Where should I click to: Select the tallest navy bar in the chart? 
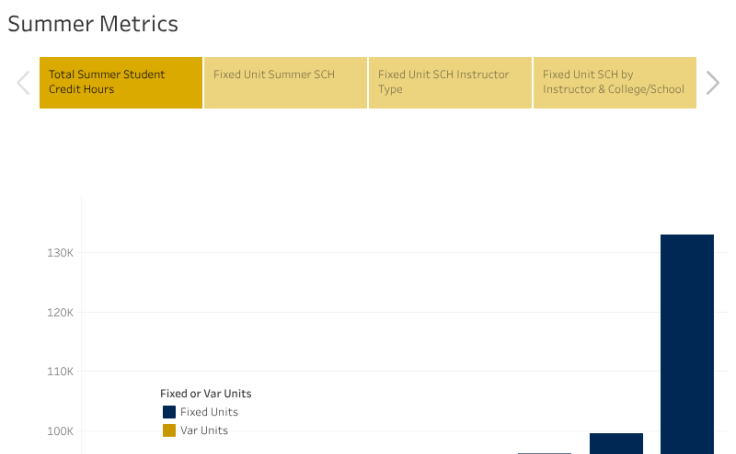point(687,340)
